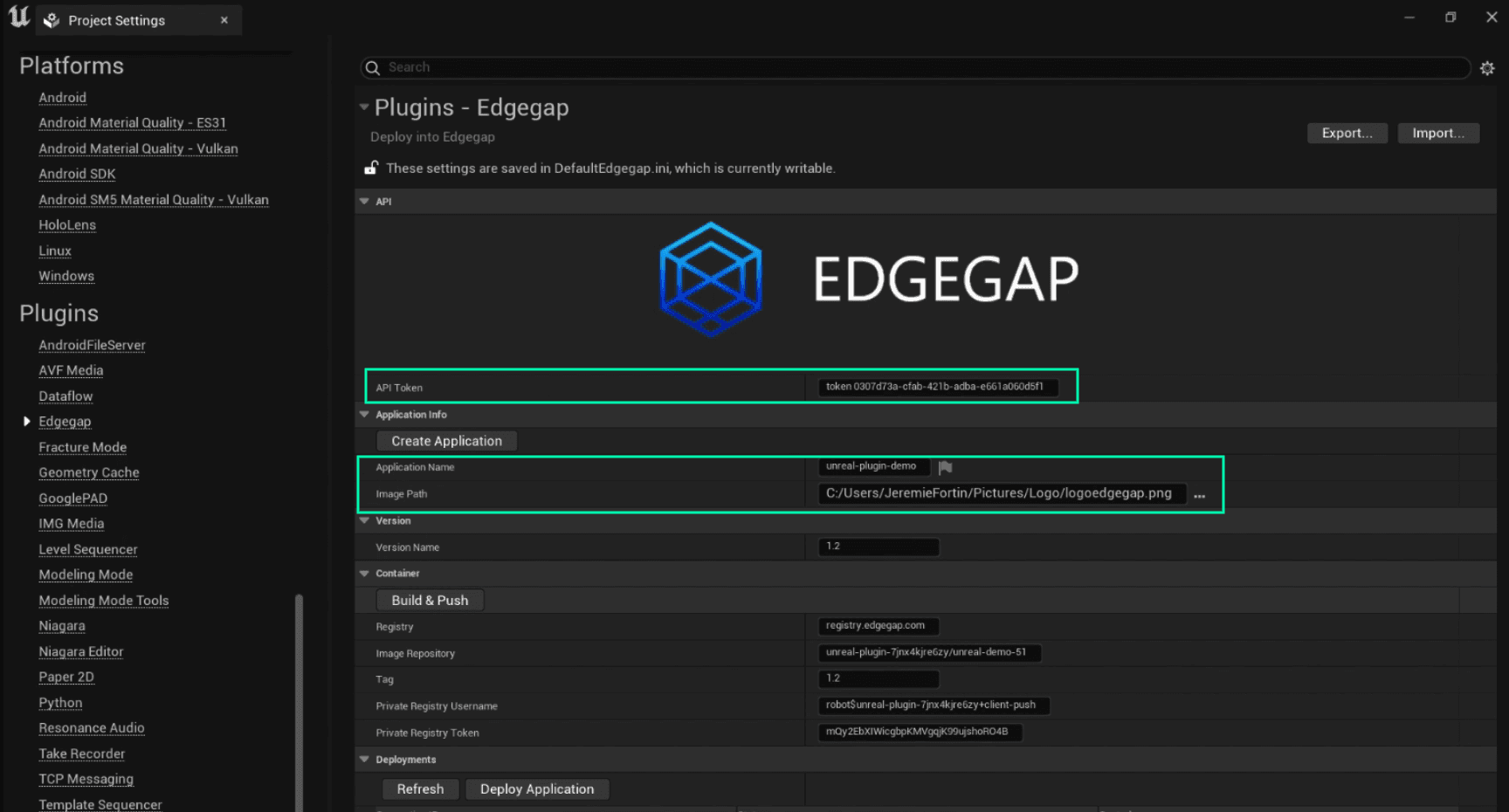This screenshot has width=1509, height=812.
Task: Open IMG Media plugin settings
Action: point(71,524)
